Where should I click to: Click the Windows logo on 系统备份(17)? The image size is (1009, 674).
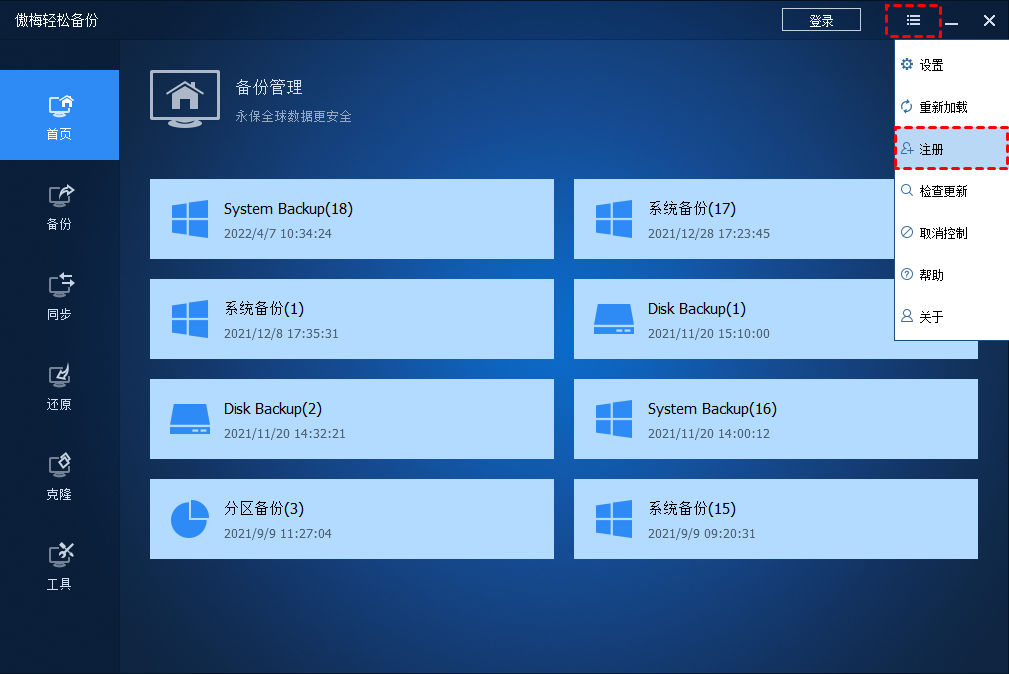(614, 219)
